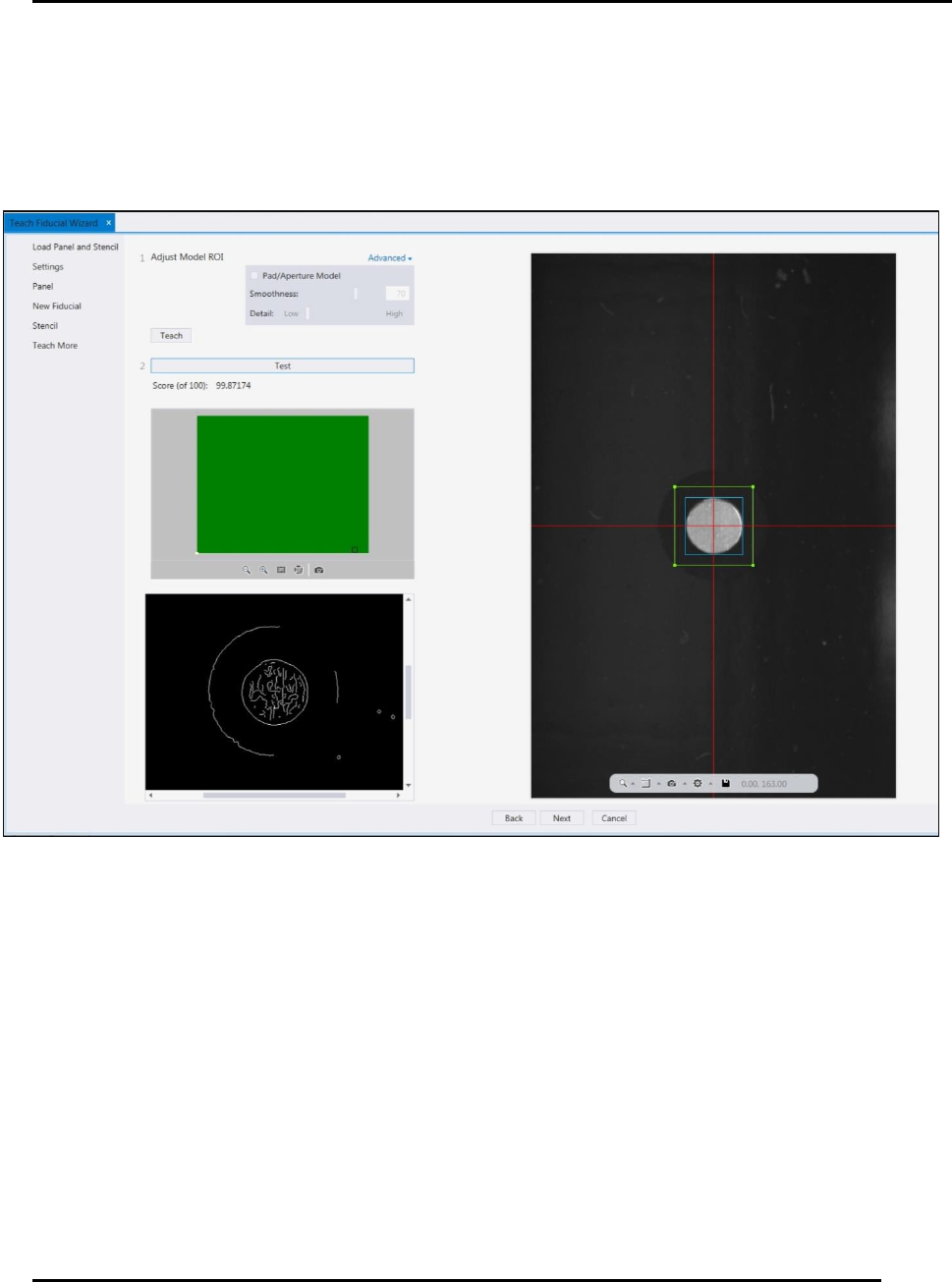The width and height of the screenshot is (952, 1282).
Task: Open gear settings in the camera toolbar
Action: click(698, 784)
